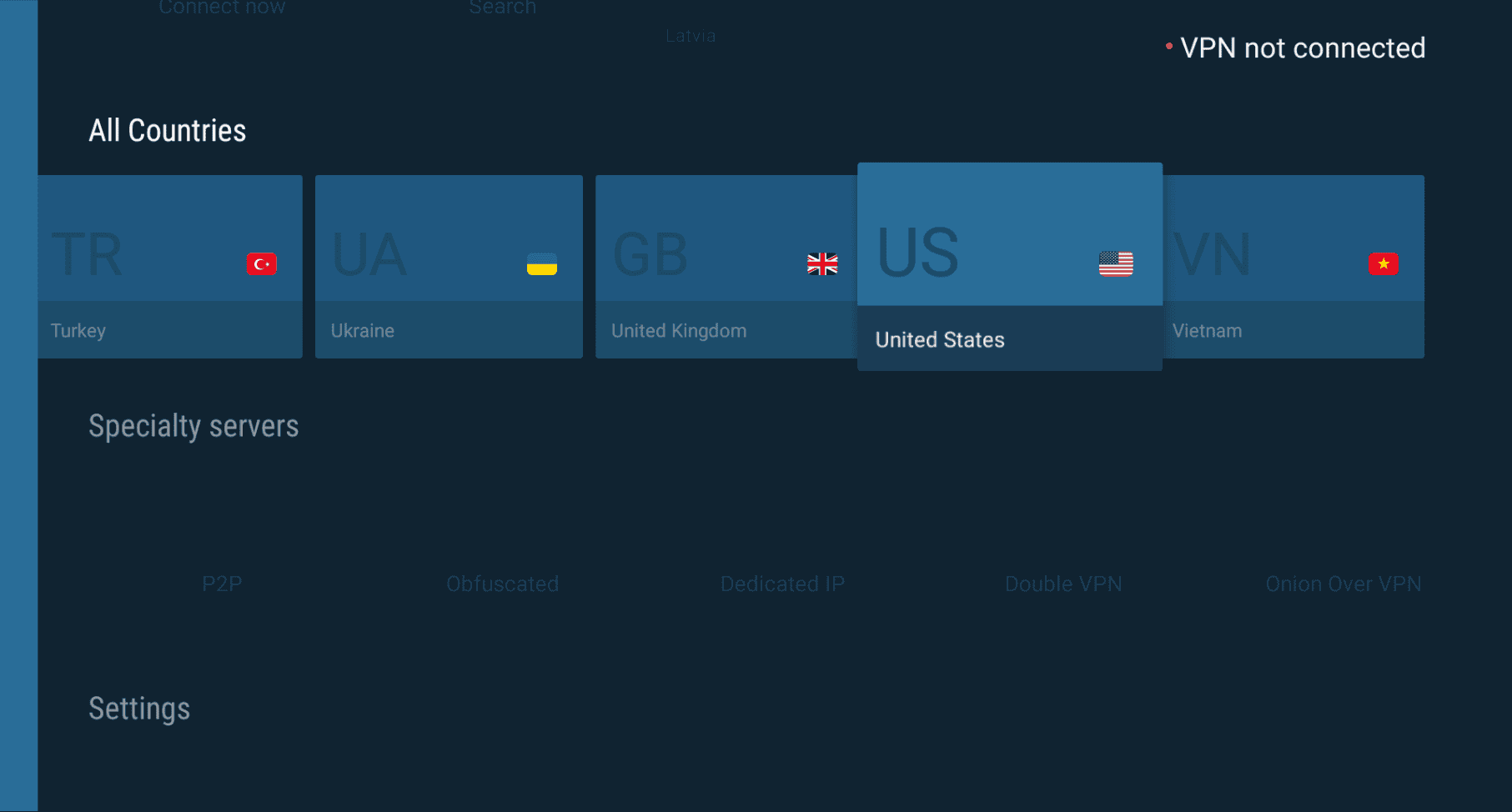Image resolution: width=1512 pixels, height=812 pixels.
Task: Select the United States flag icon
Action: [x=1116, y=263]
